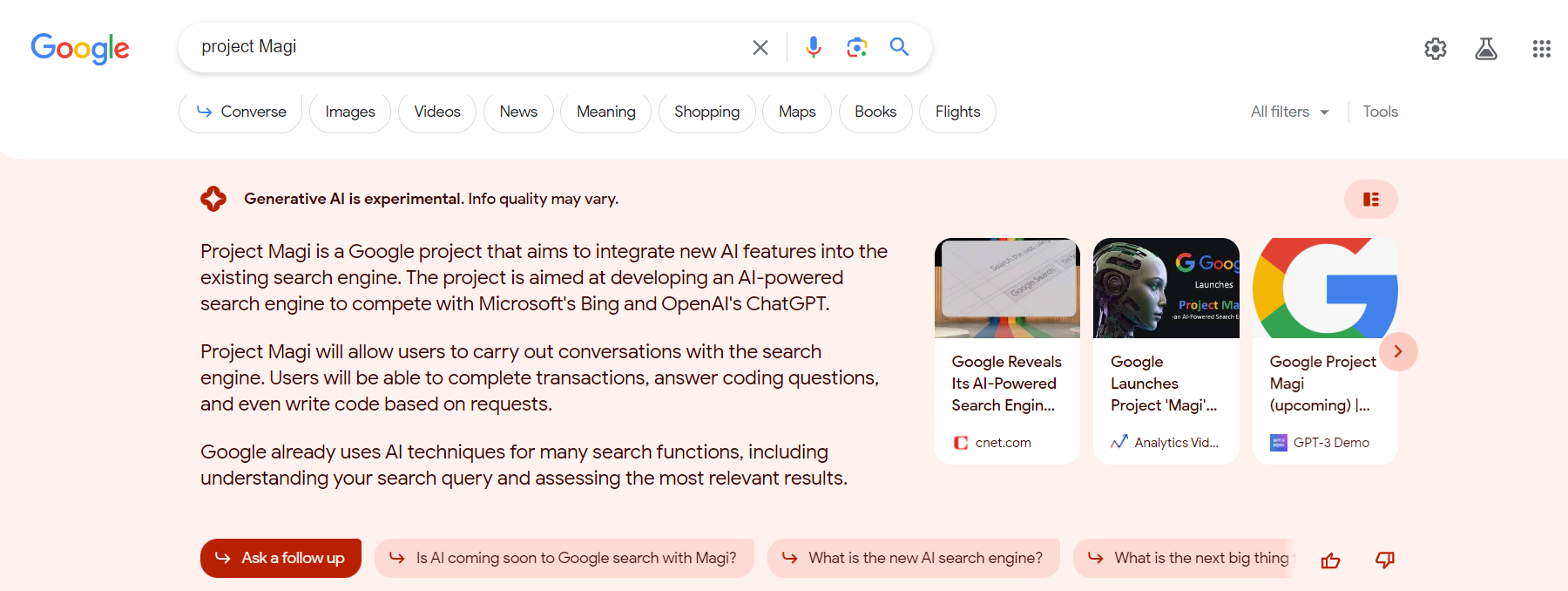The image size is (1568, 591).
Task: Open the Tools options
Action: [1381, 112]
